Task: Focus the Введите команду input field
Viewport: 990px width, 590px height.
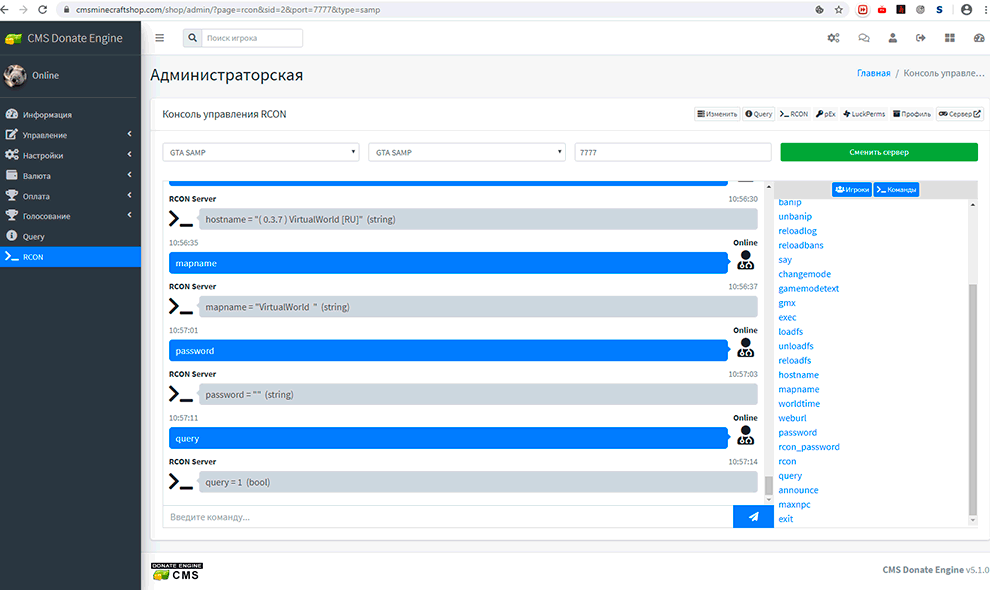Action: click(x=447, y=517)
